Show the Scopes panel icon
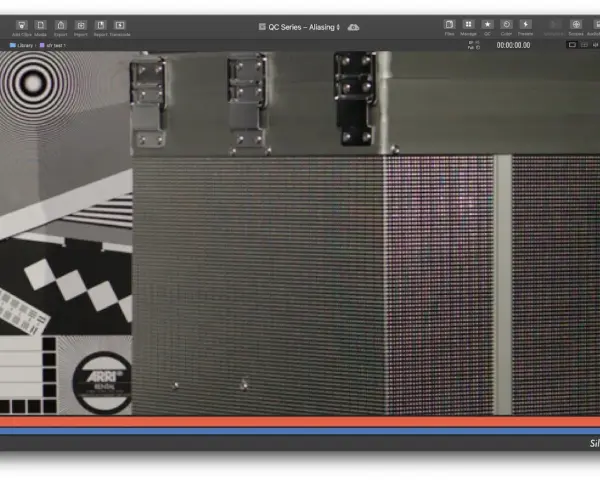 point(576,24)
